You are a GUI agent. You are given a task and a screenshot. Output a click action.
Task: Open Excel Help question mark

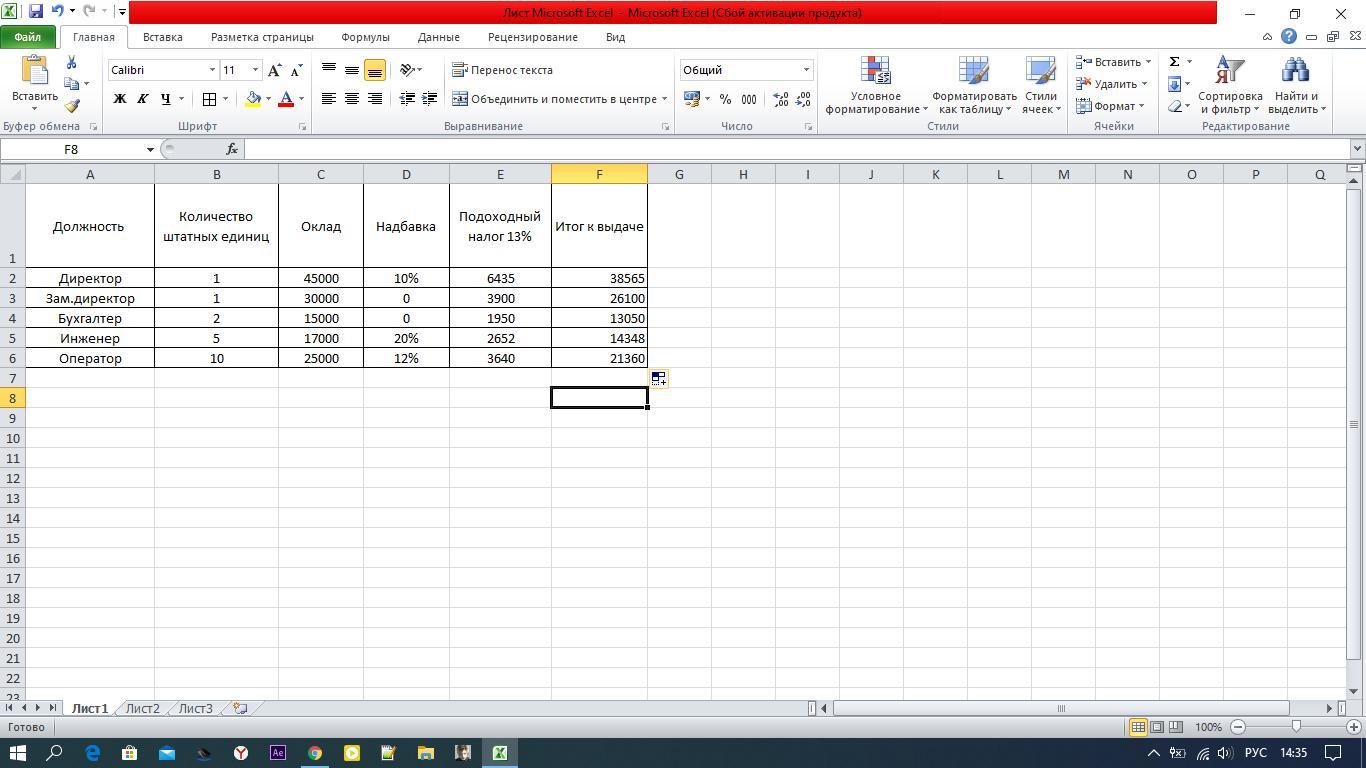pos(1289,37)
